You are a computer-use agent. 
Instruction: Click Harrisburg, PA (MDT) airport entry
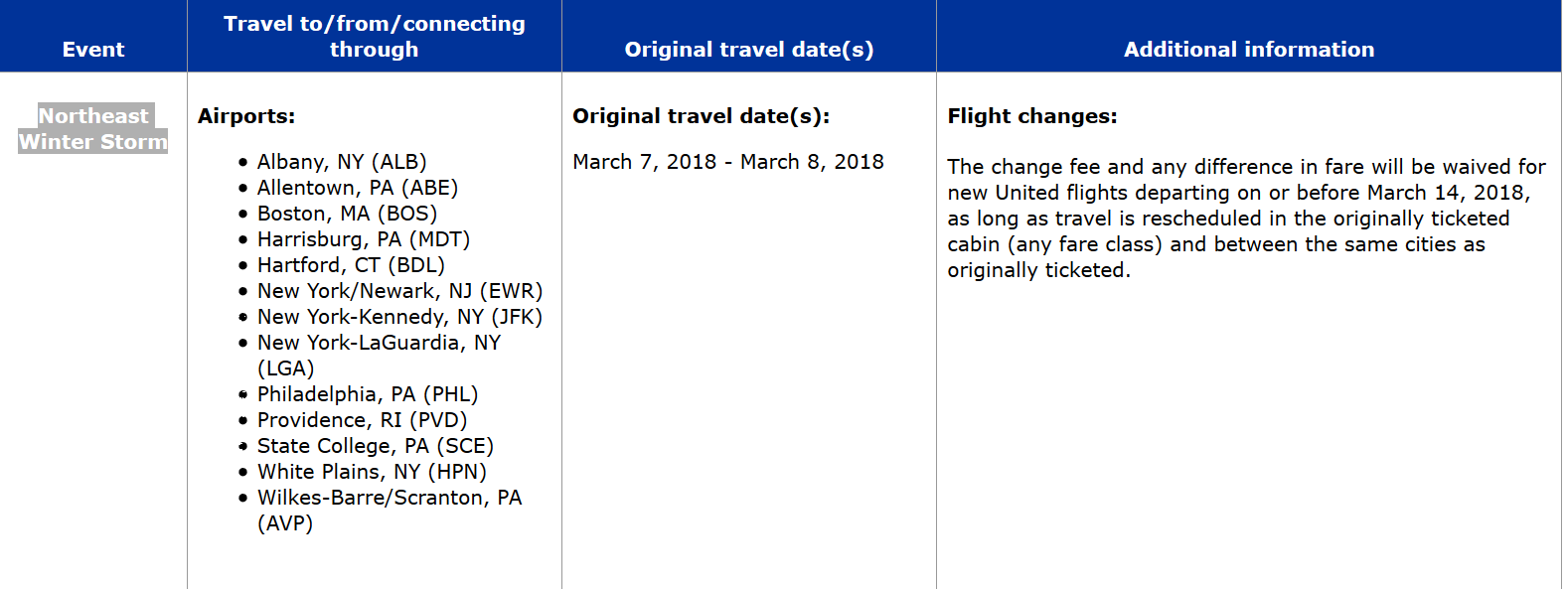tap(364, 239)
